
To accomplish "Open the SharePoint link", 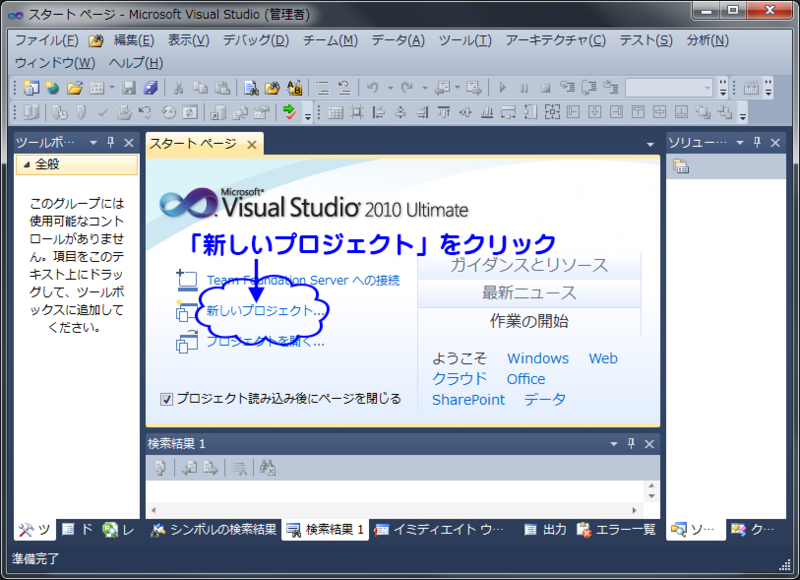I will [468, 399].
